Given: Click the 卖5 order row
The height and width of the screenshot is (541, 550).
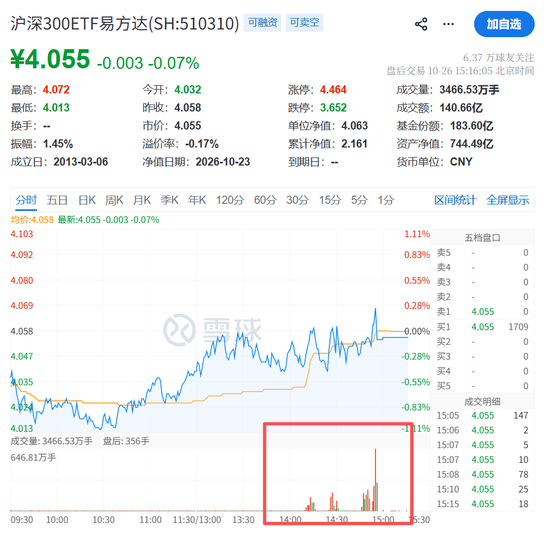Looking at the screenshot, I should pyautogui.click(x=482, y=253).
